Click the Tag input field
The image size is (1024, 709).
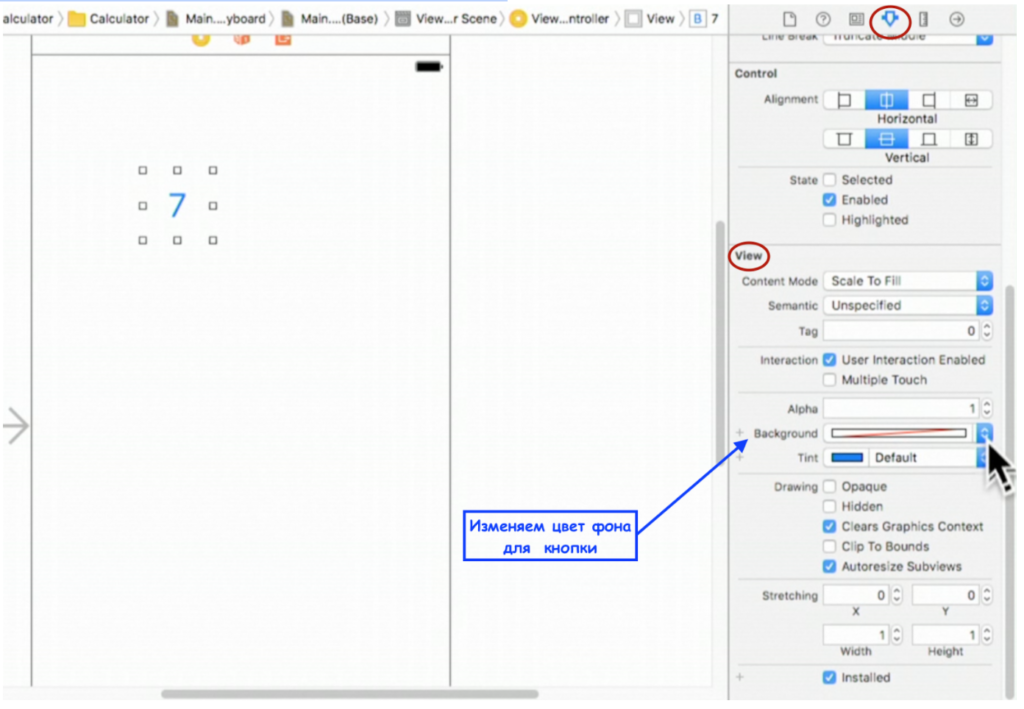click(x=900, y=330)
